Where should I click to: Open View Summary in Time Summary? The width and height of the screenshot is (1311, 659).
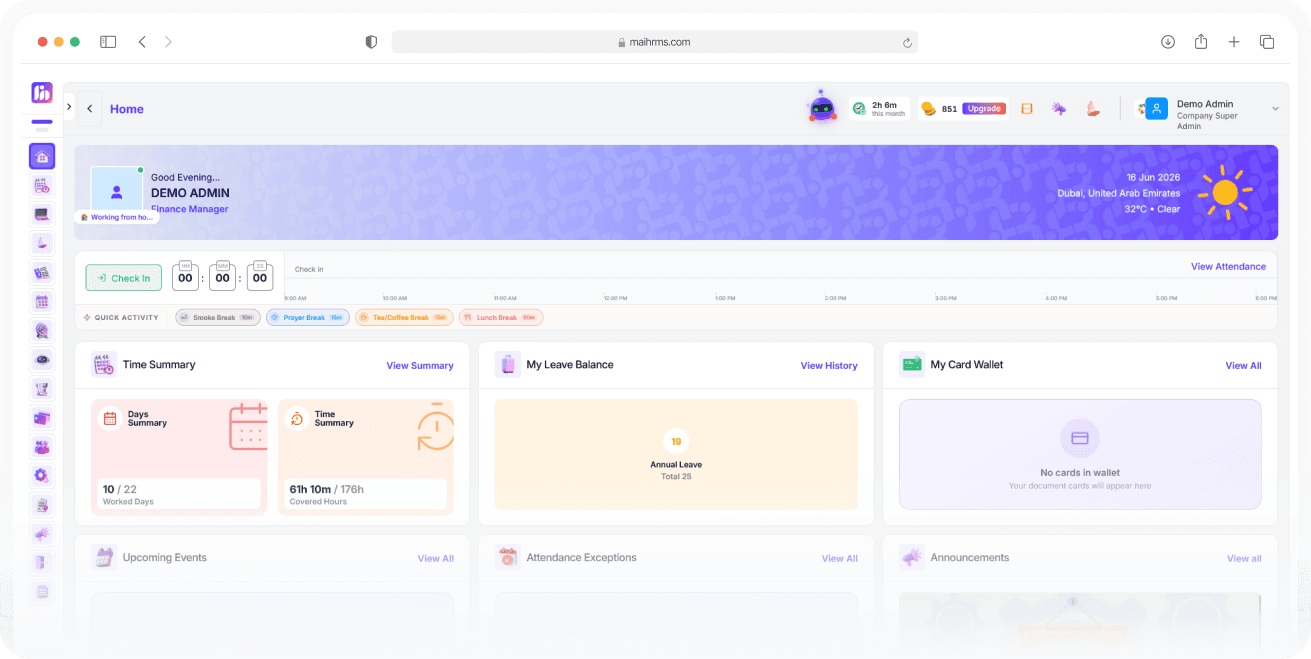[420, 365]
